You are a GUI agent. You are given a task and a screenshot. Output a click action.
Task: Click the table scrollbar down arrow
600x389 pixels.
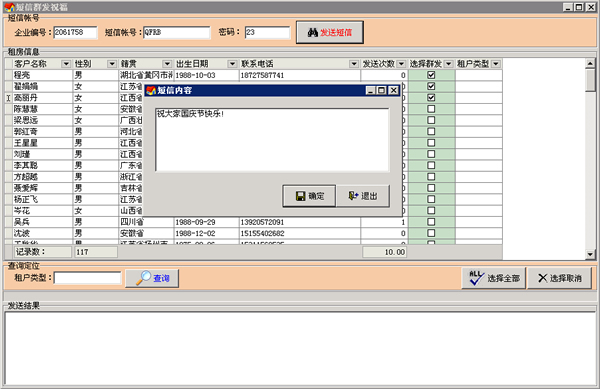pyautogui.click(x=590, y=254)
